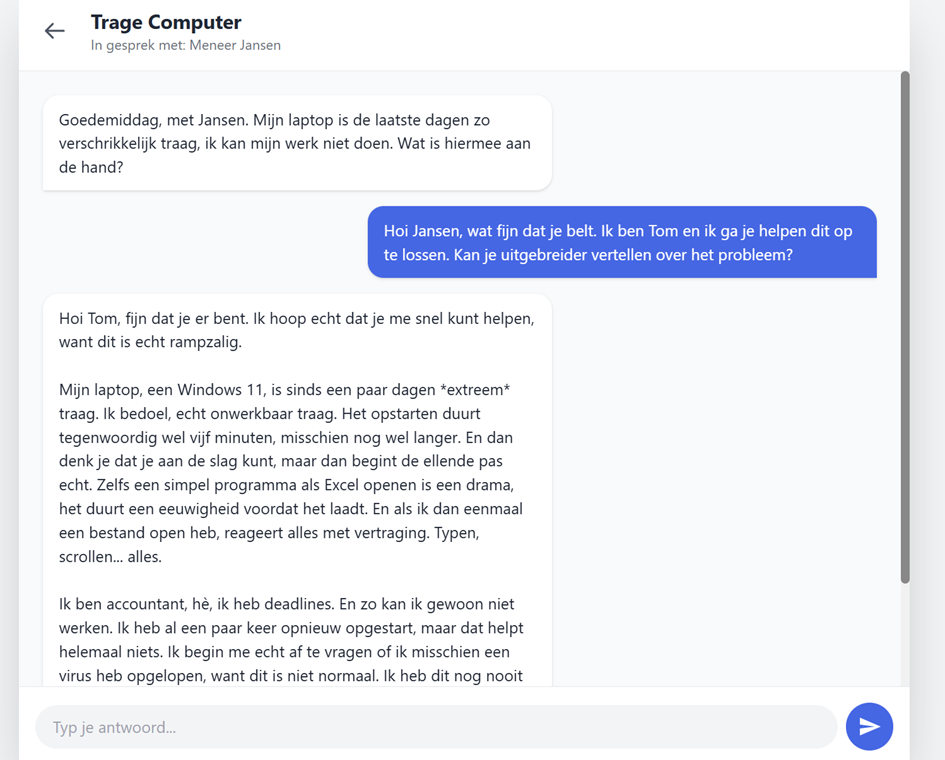
Task: Click Jansen's first "Goedemiddag" message bubble
Action: [x=296, y=143]
